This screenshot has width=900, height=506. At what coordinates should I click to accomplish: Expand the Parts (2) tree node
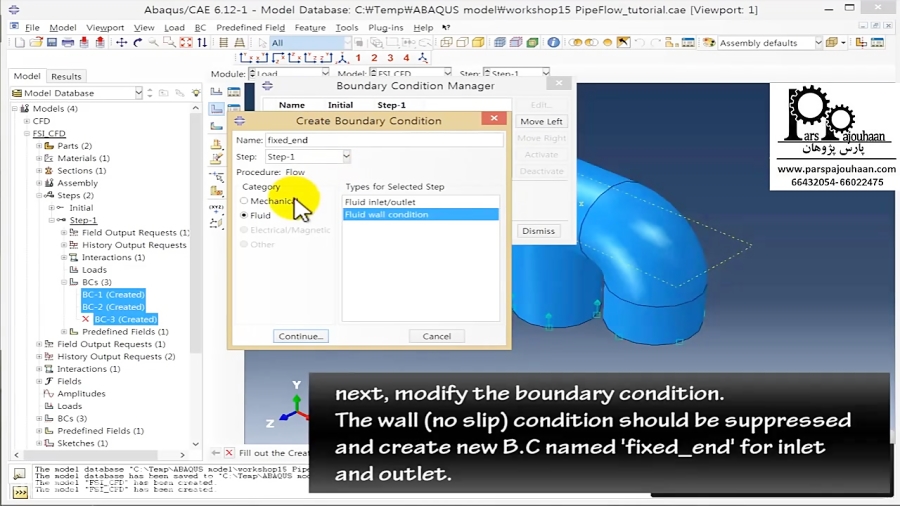click(x=39, y=146)
